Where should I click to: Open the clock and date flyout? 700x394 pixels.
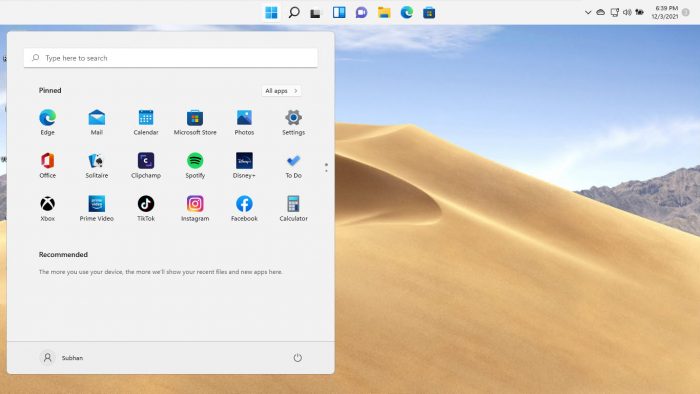coord(665,12)
